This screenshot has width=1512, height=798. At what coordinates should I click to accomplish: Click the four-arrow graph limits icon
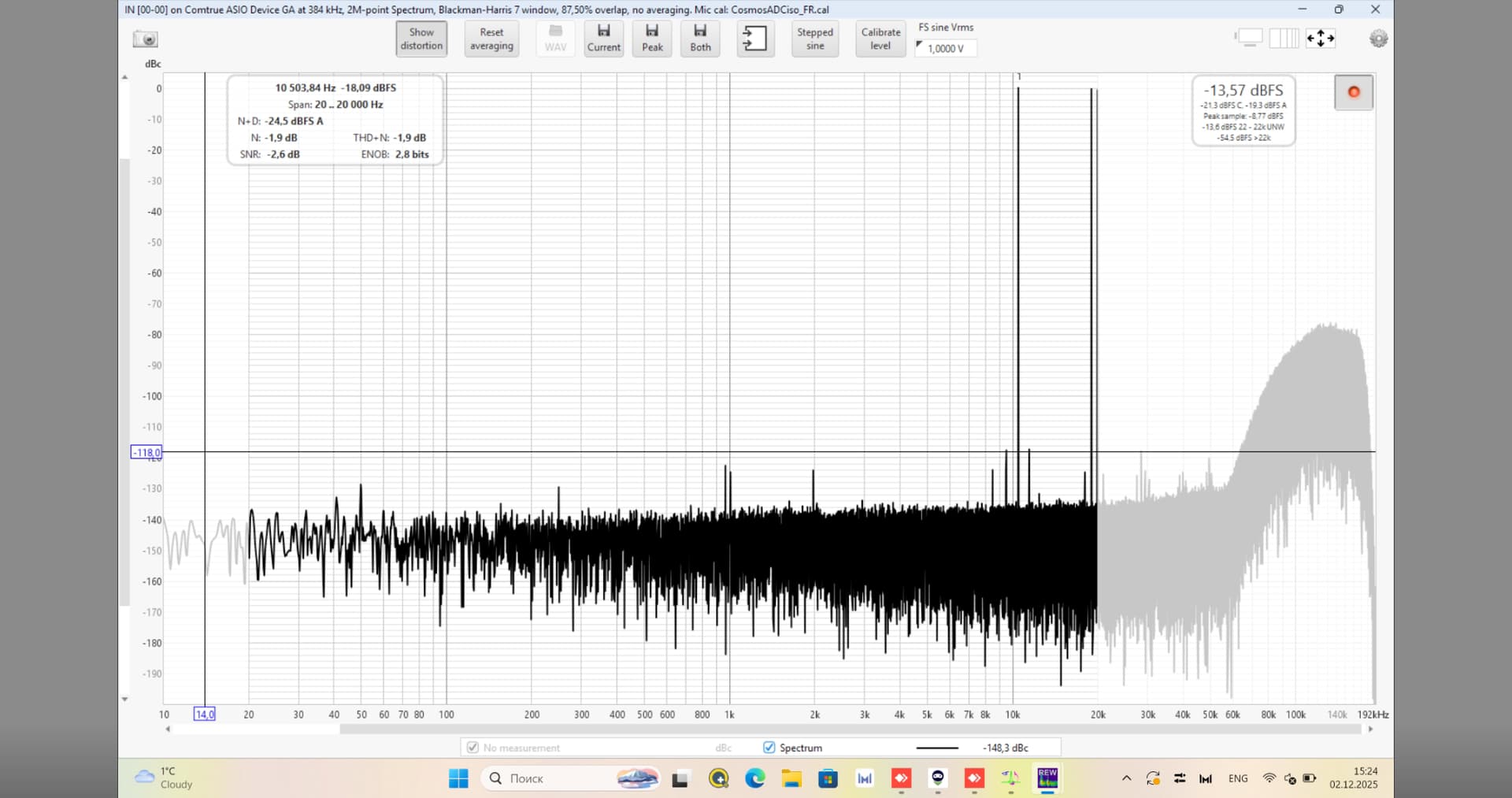click(1321, 38)
